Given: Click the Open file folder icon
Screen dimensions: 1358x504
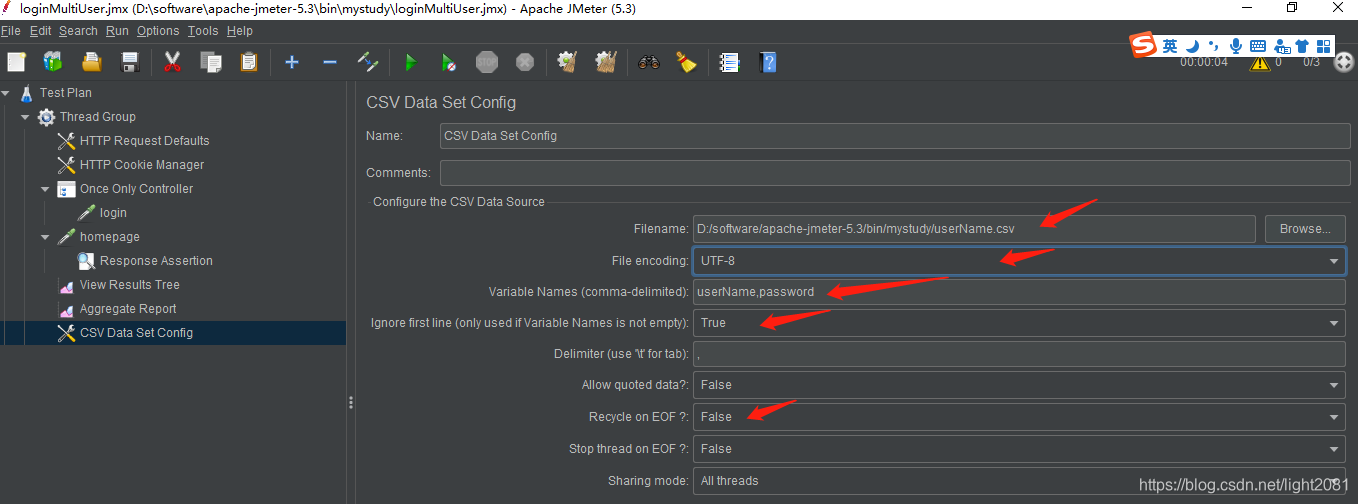Looking at the screenshot, I should [91, 62].
